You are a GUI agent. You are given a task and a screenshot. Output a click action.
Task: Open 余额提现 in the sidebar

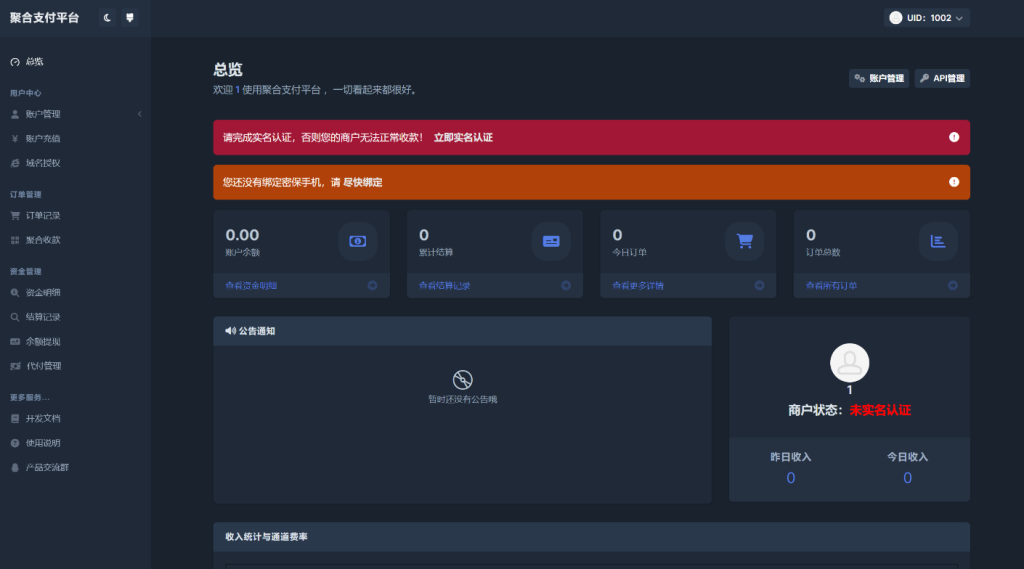tap(43, 342)
